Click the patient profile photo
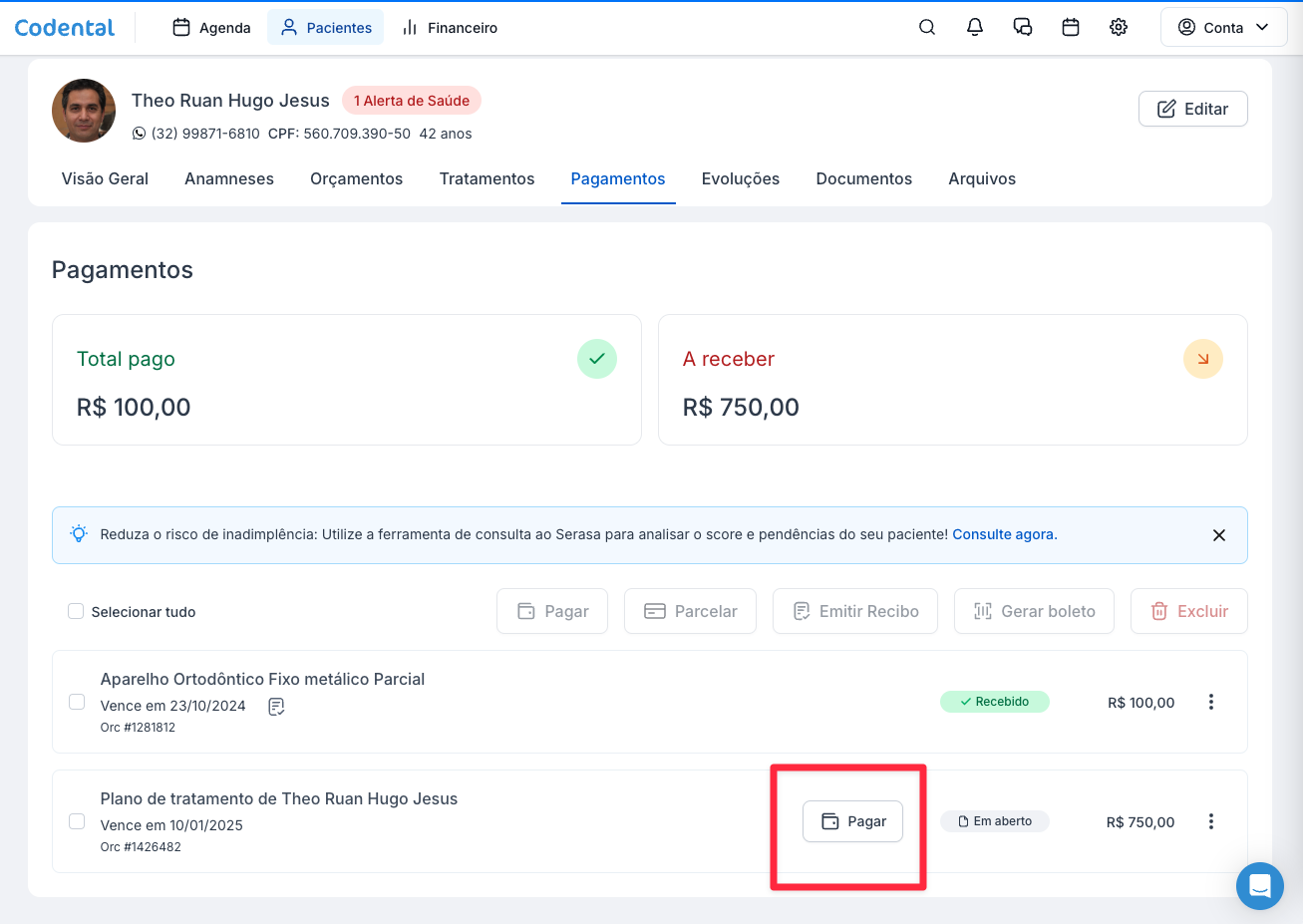The width and height of the screenshot is (1303, 924). 84,111
